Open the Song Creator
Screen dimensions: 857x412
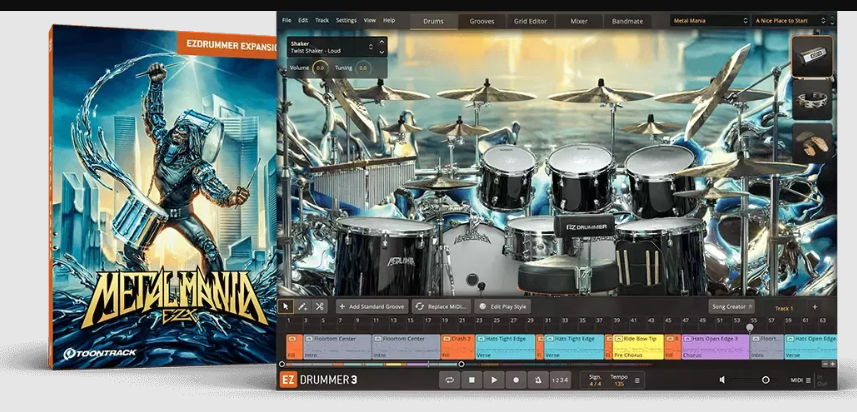(x=731, y=307)
